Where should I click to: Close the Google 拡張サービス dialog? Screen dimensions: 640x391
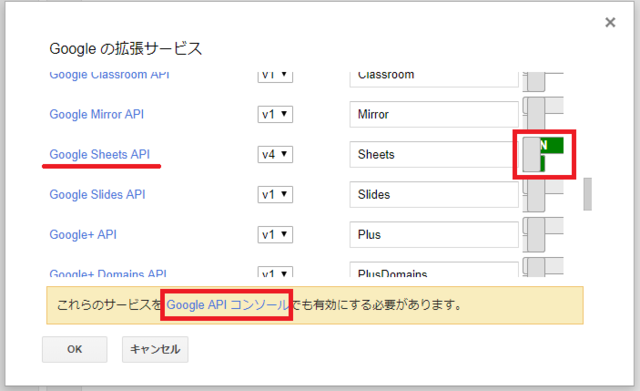pos(610,22)
